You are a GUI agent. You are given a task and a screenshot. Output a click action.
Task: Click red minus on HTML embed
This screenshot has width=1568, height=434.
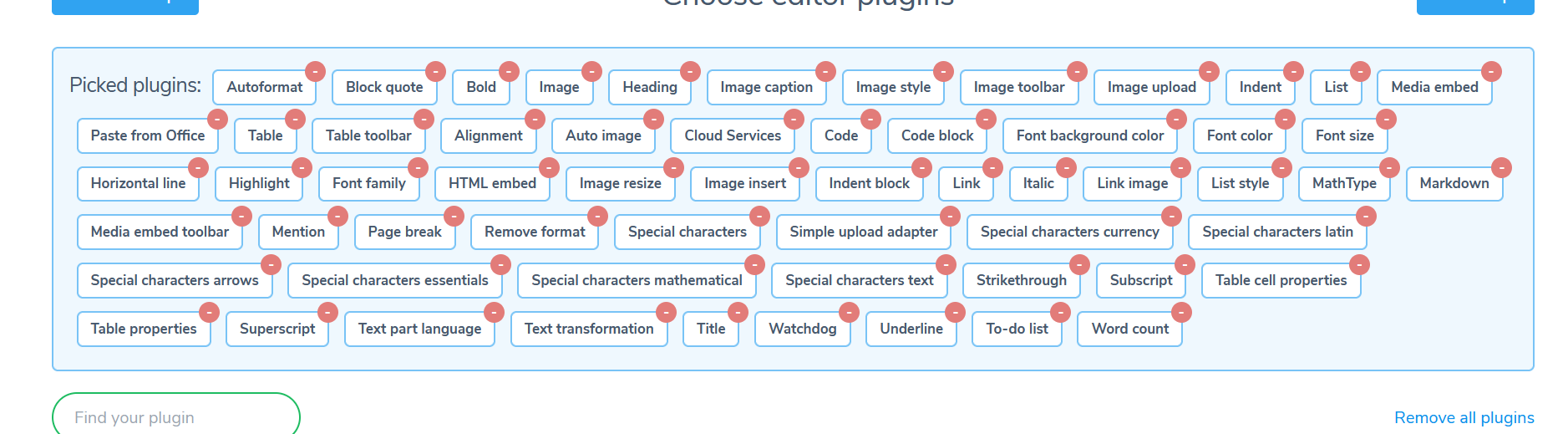(549, 167)
